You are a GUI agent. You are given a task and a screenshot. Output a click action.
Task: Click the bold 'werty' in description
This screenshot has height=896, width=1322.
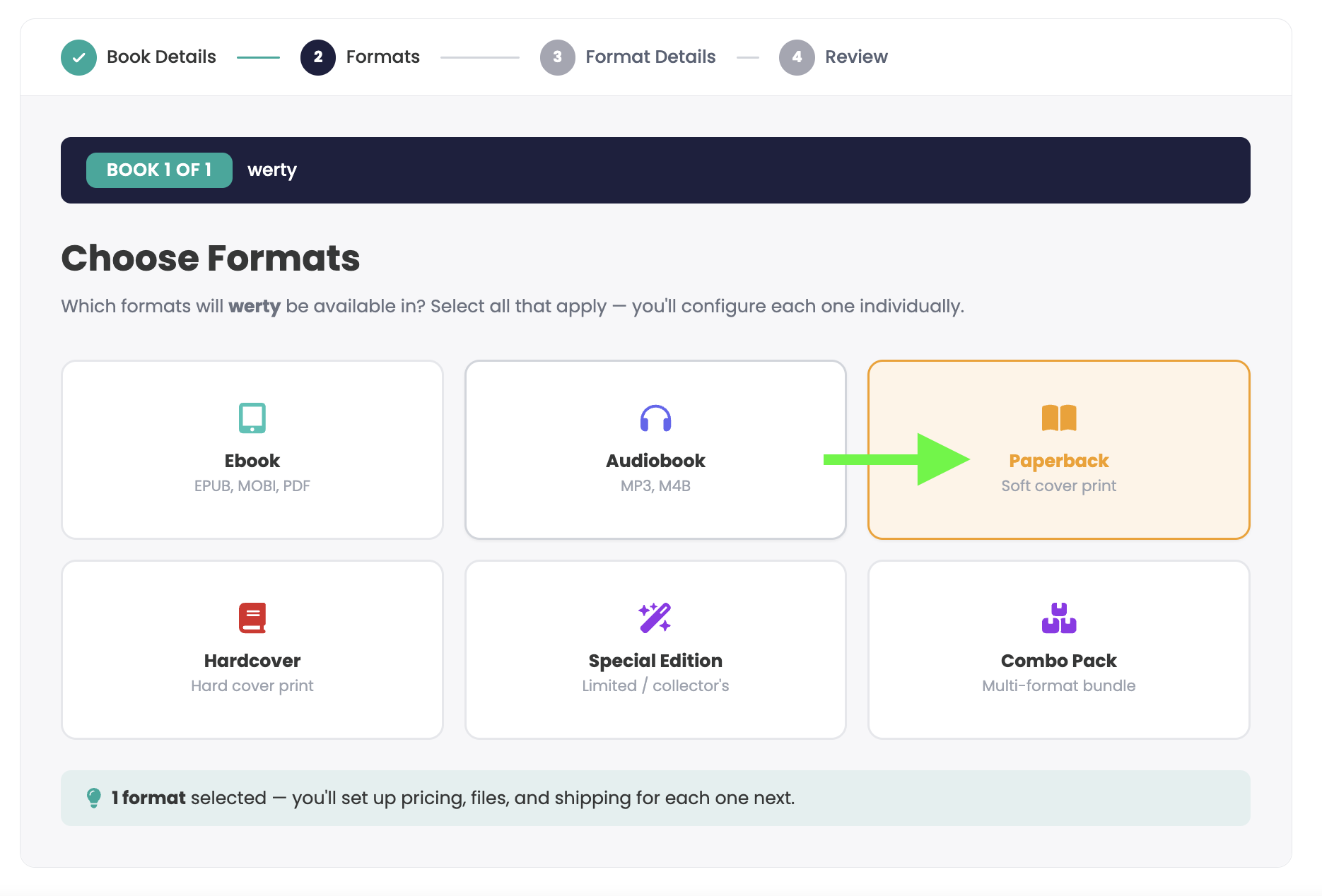(x=255, y=306)
